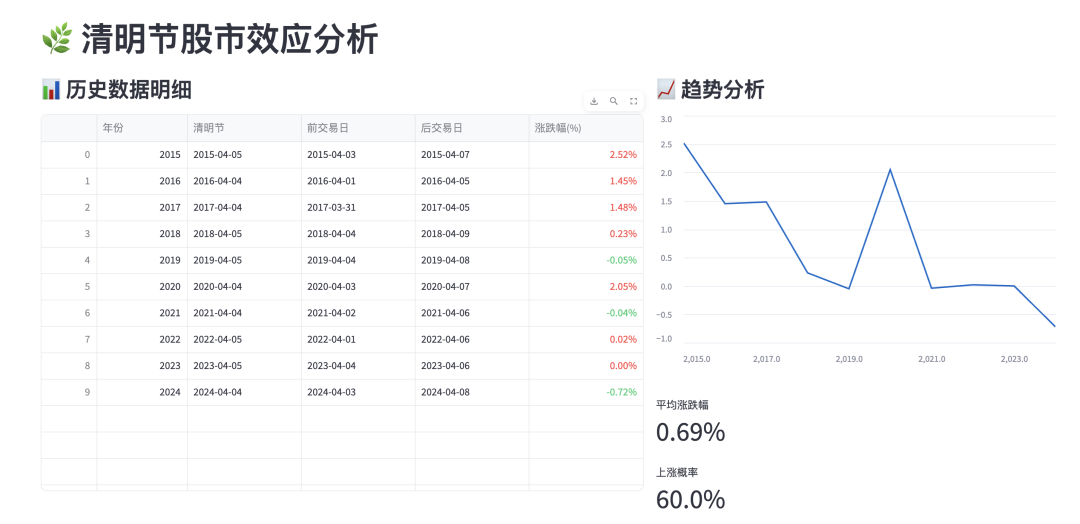Select the 1.48% cell for 2017
1080x524 pixels.
(x=586, y=207)
